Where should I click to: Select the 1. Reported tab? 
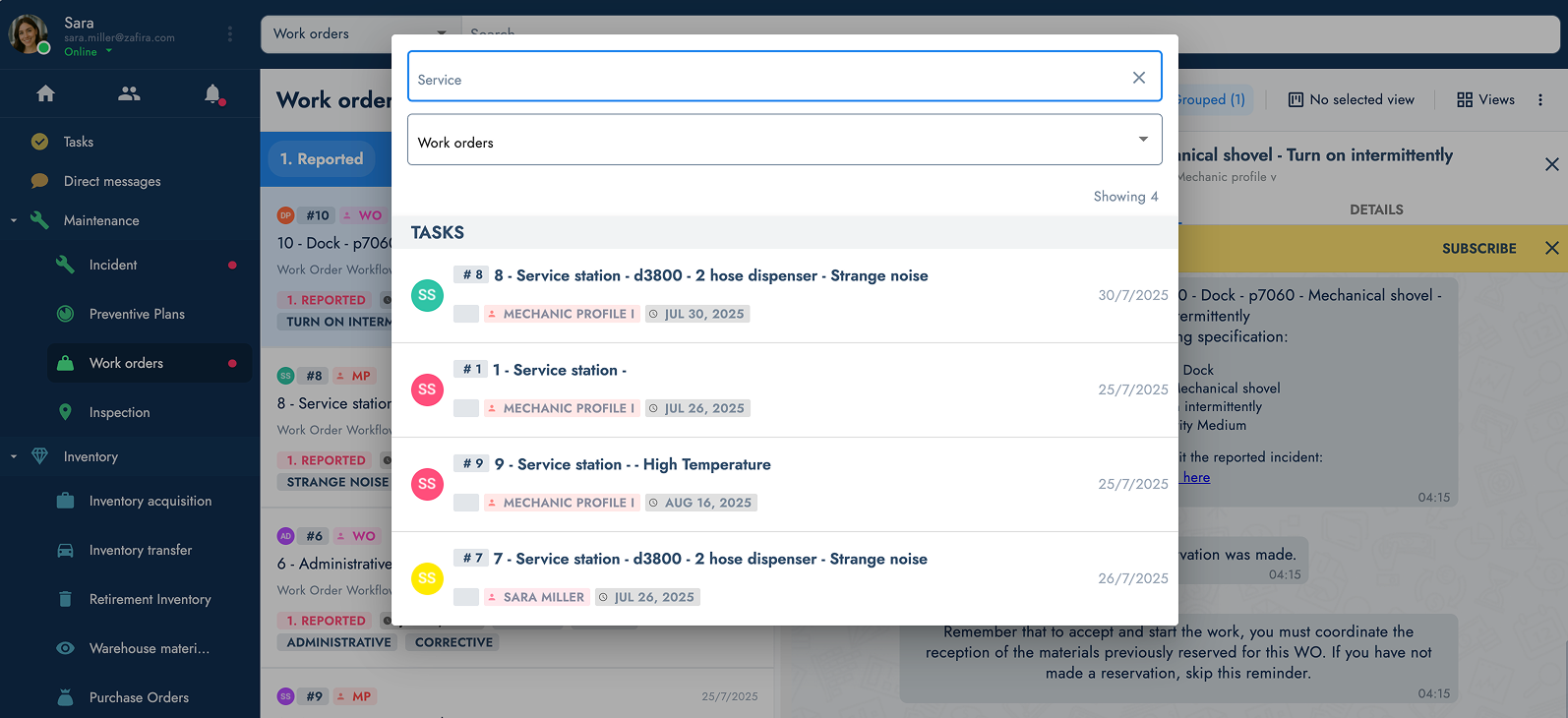tap(322, 159)
